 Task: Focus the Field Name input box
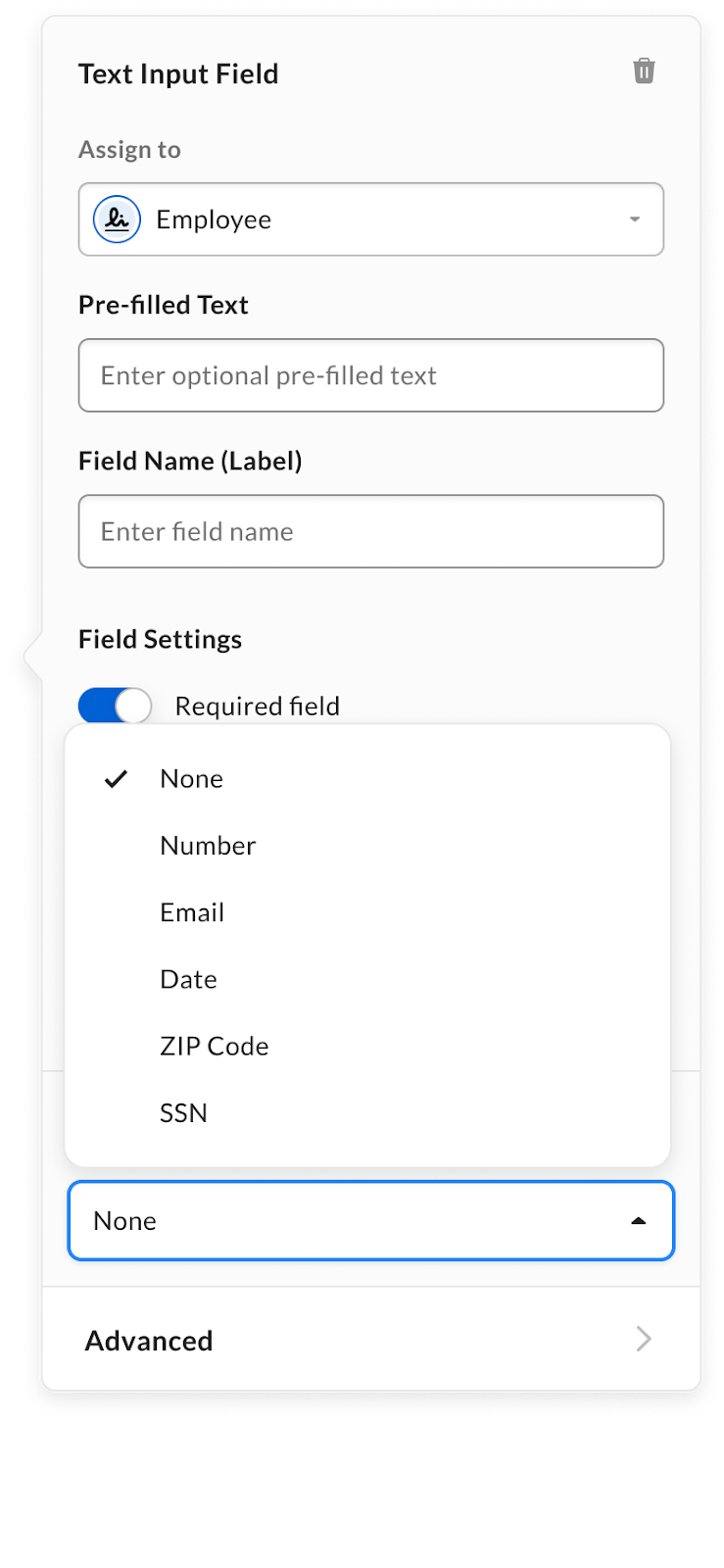370,531
